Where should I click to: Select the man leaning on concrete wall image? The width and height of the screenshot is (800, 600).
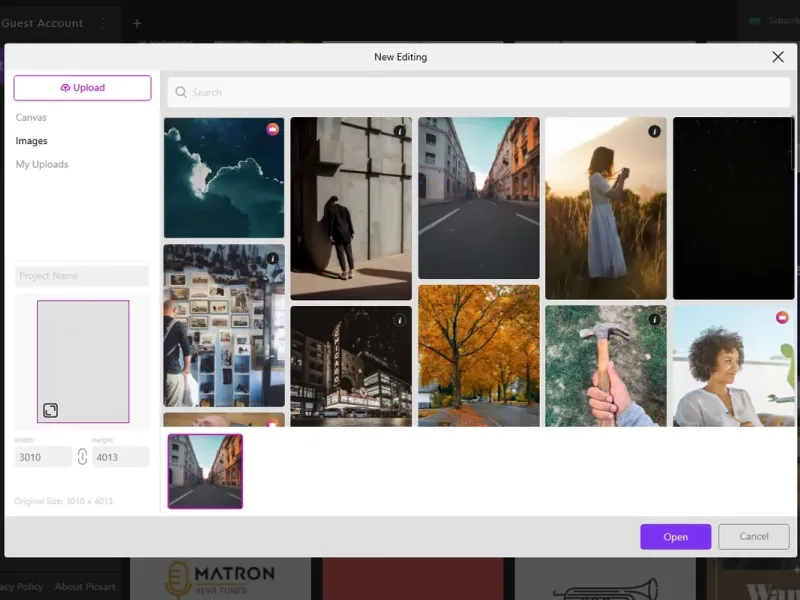click(x=351, y=208)
